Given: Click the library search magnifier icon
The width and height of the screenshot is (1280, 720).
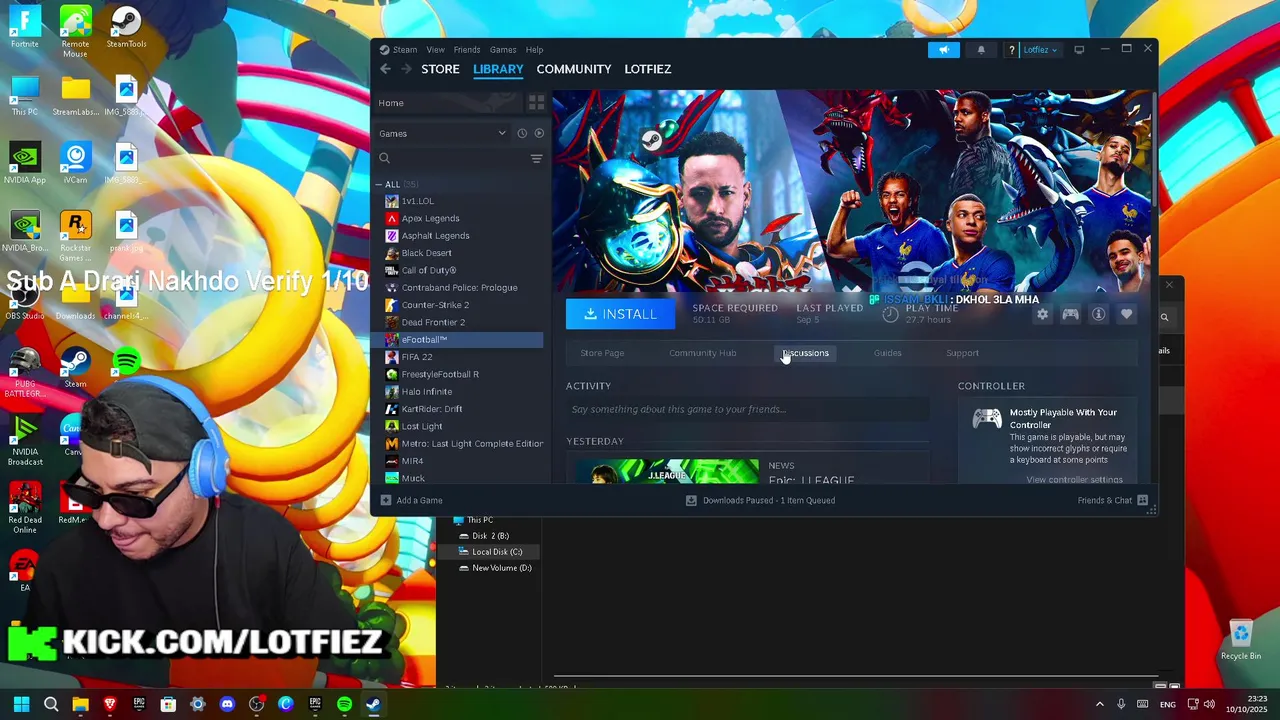Looking at the screenshot, I should pyautogui.click(x=384, y=158).
